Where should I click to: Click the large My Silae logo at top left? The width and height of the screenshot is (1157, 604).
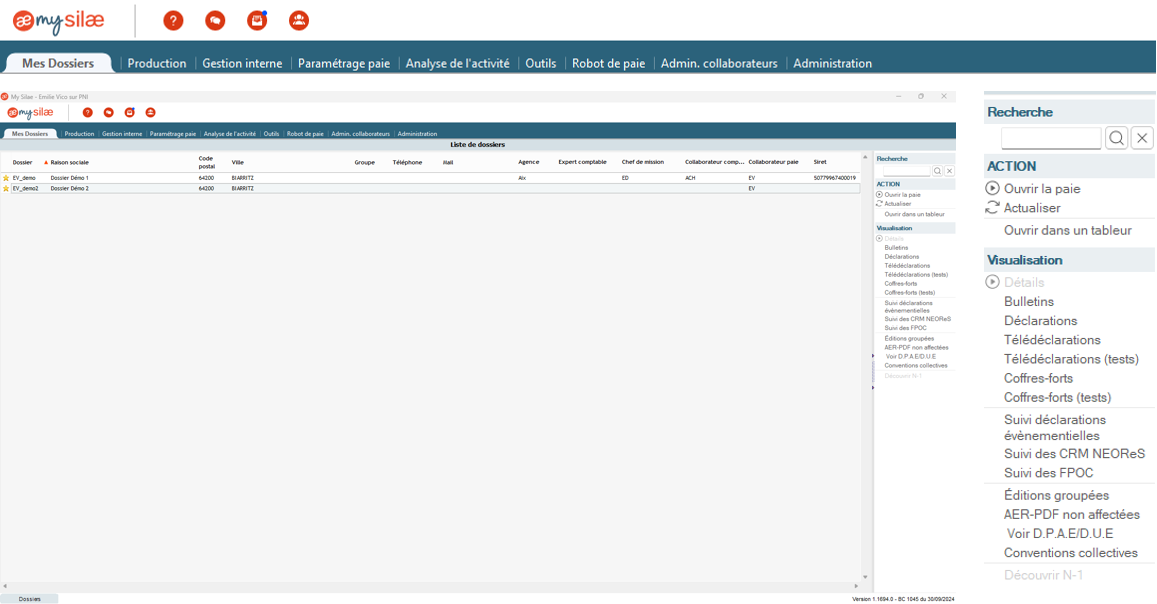pos(59,21)
